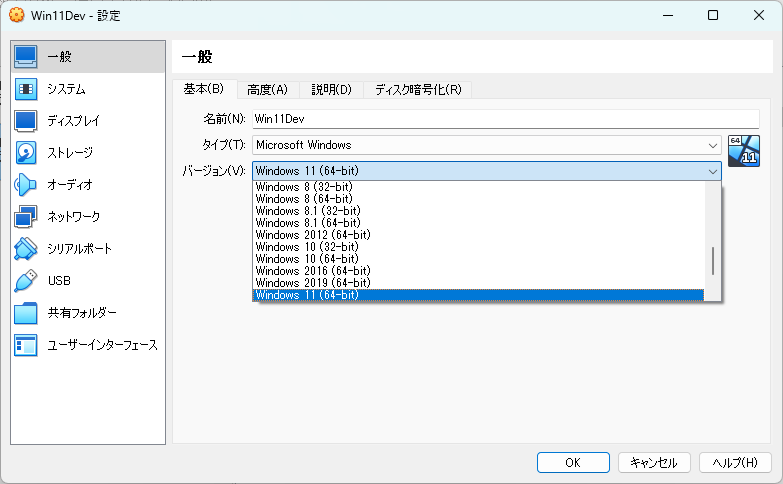Image resolution: width=783 pixels, height=484 pixels.
Task: Open the 一般 settings category label
Action: [59, 56]
